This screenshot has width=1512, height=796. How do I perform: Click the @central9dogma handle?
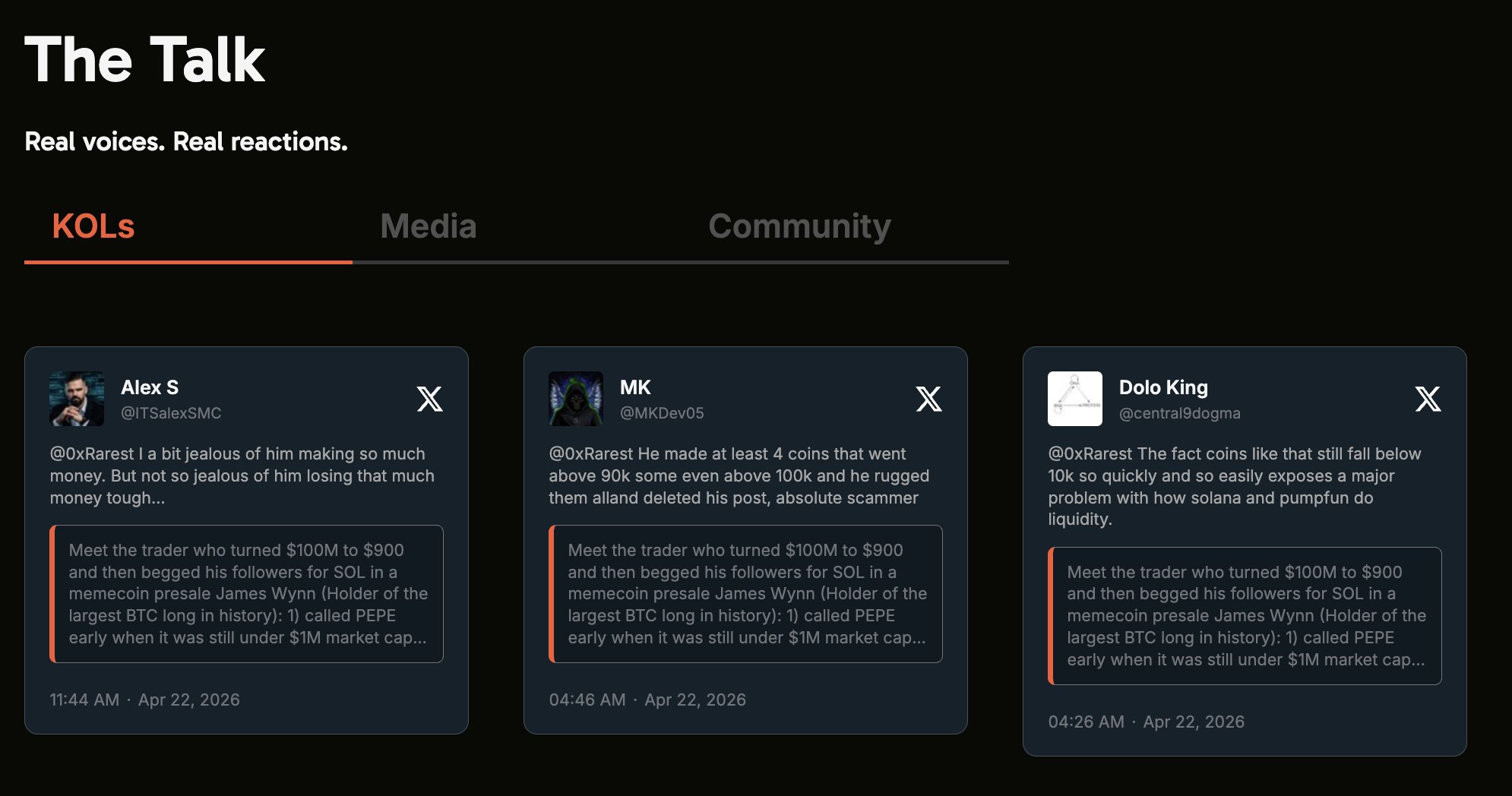coord(1179,413)
